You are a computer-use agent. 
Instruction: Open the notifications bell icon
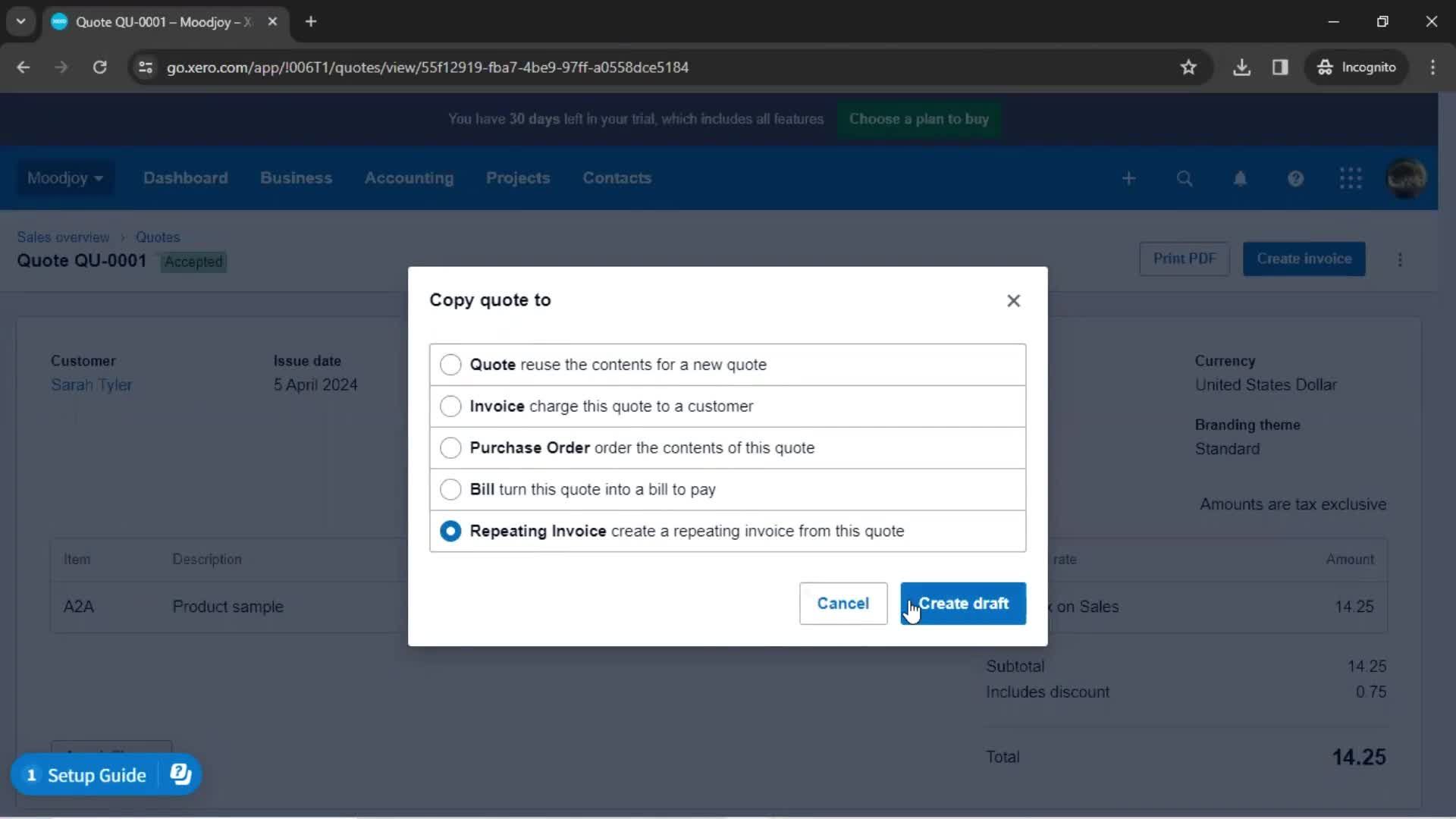click(x=1240, y=178)
